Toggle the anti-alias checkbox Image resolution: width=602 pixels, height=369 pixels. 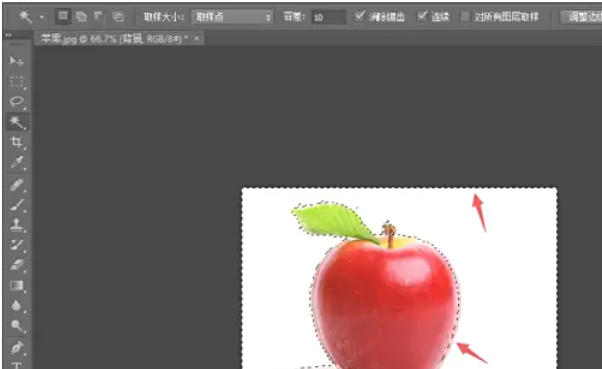(359, 16)
